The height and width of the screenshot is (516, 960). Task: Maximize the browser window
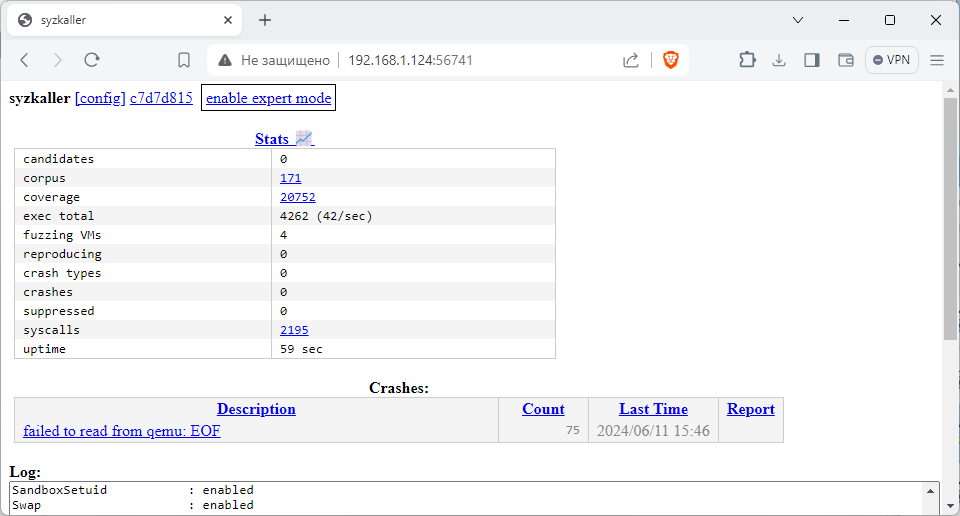coord(890,20)
